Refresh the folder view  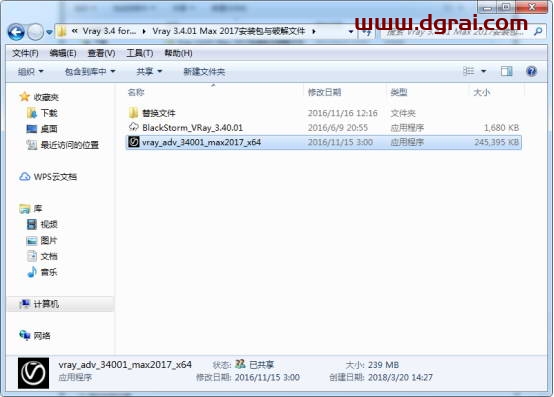(367, 33)
